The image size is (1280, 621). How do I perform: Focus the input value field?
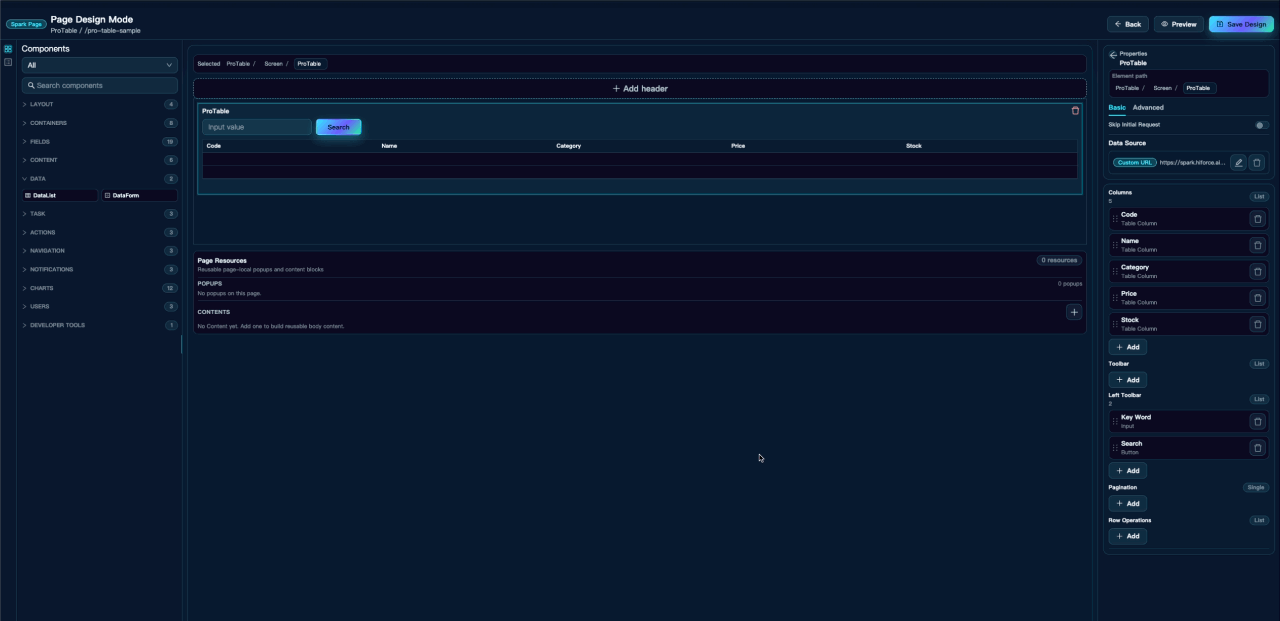(257, 127)
